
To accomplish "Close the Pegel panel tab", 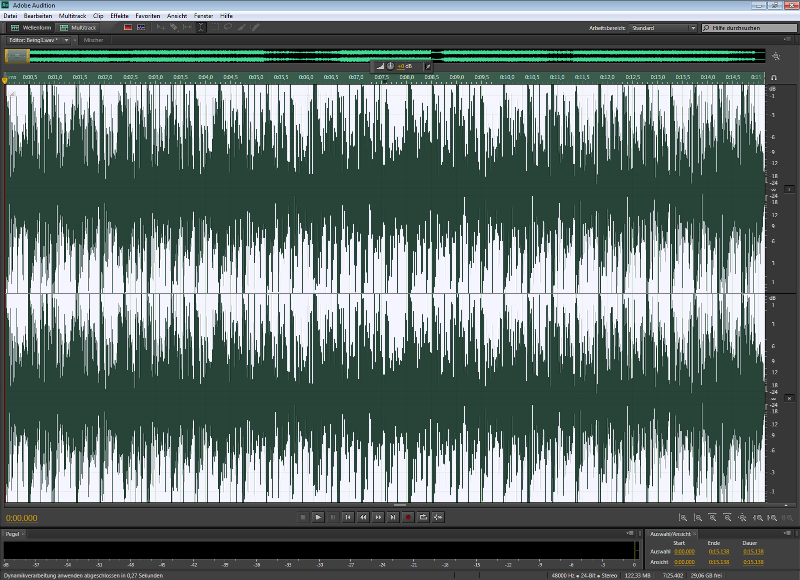I will (x=23, y=534).
